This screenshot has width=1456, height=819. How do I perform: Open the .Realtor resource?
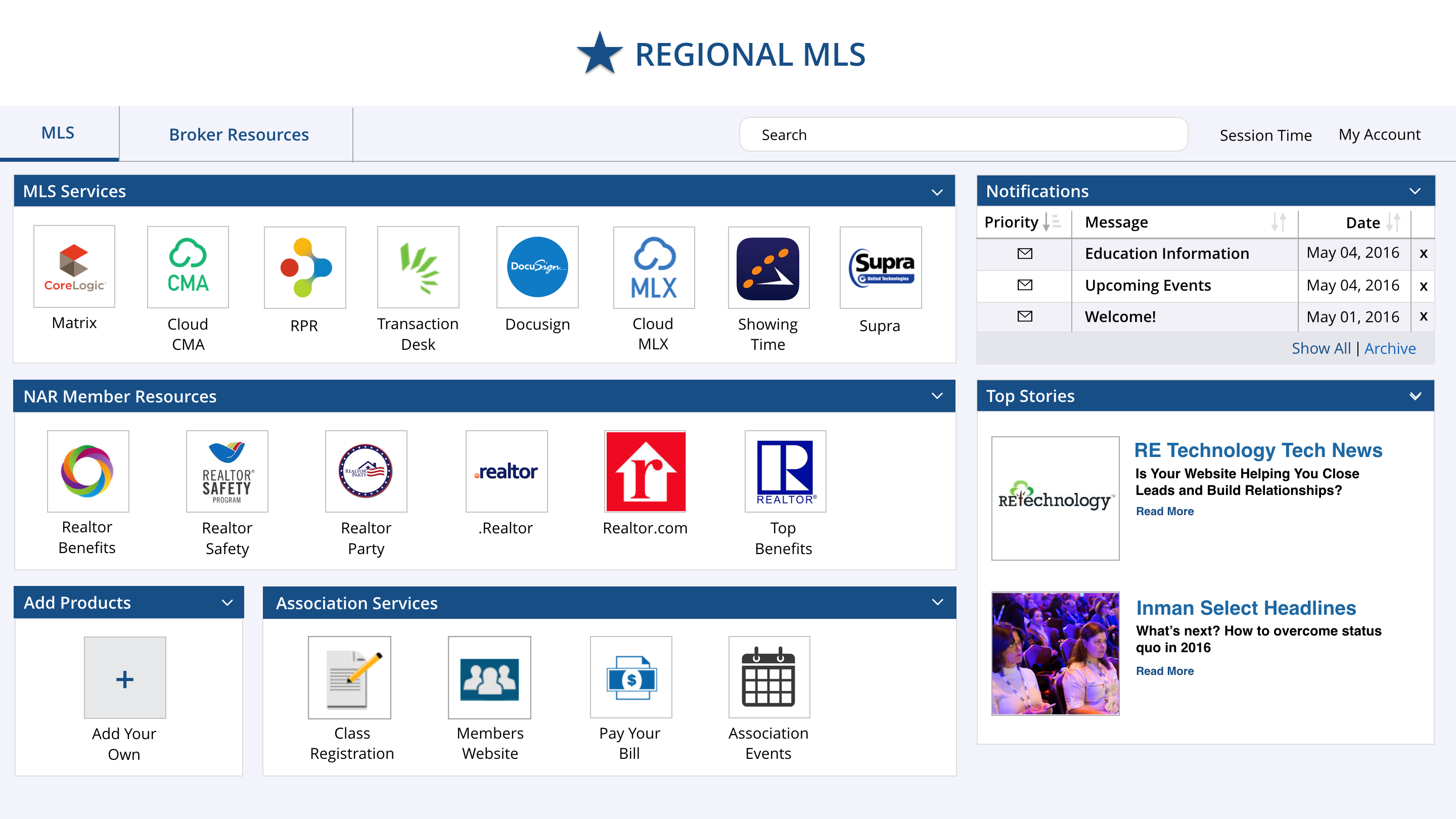coord(507,471)
